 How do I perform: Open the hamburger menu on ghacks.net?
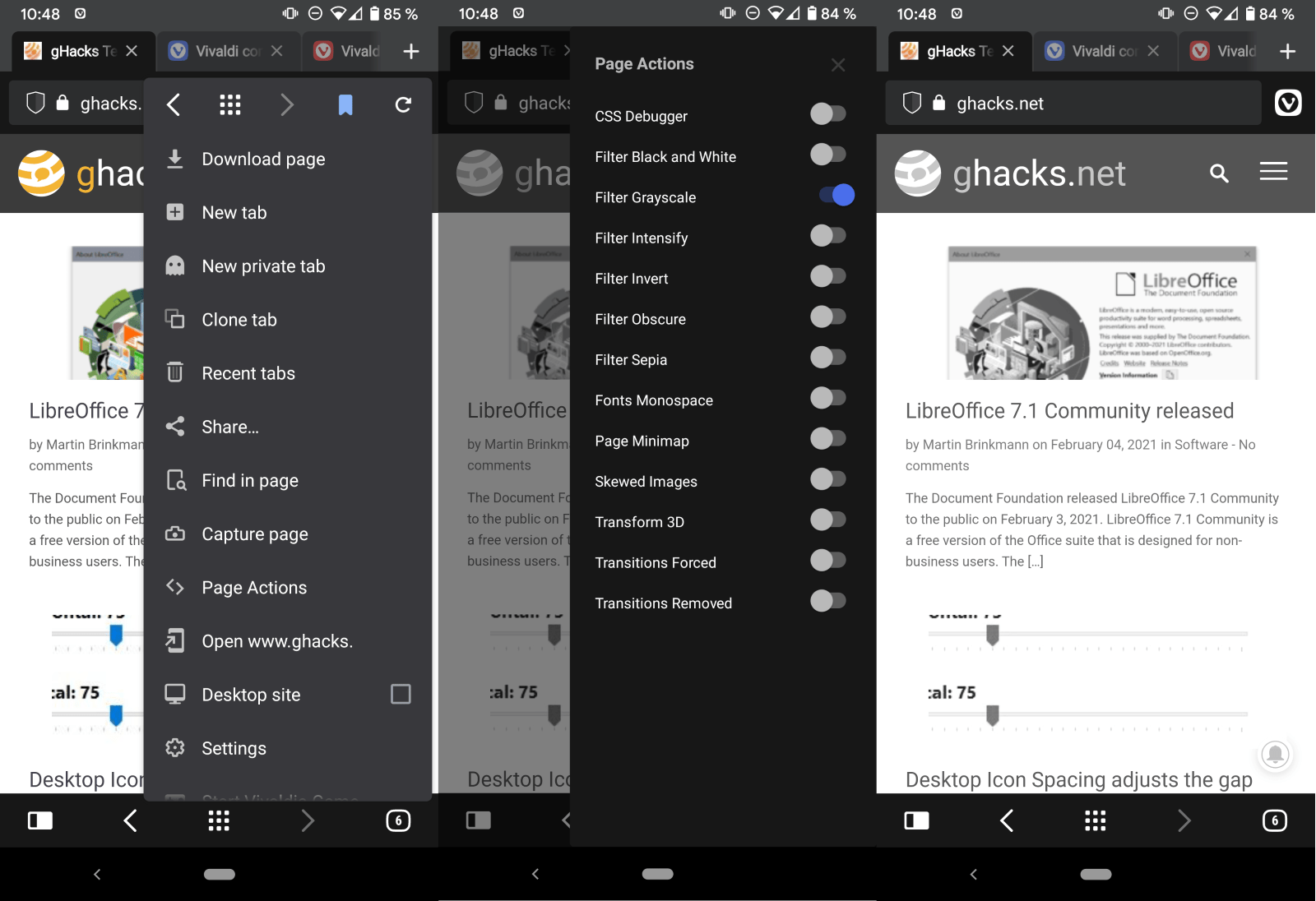tap(1273, 171)
